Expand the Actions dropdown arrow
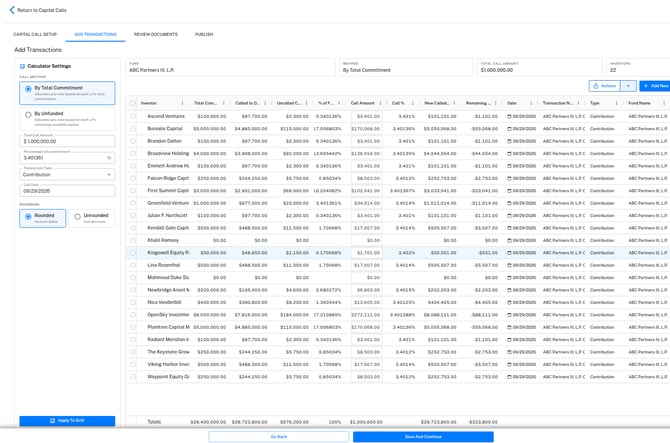Viewport: 670px width, 443px height. [x=628, y=86]
